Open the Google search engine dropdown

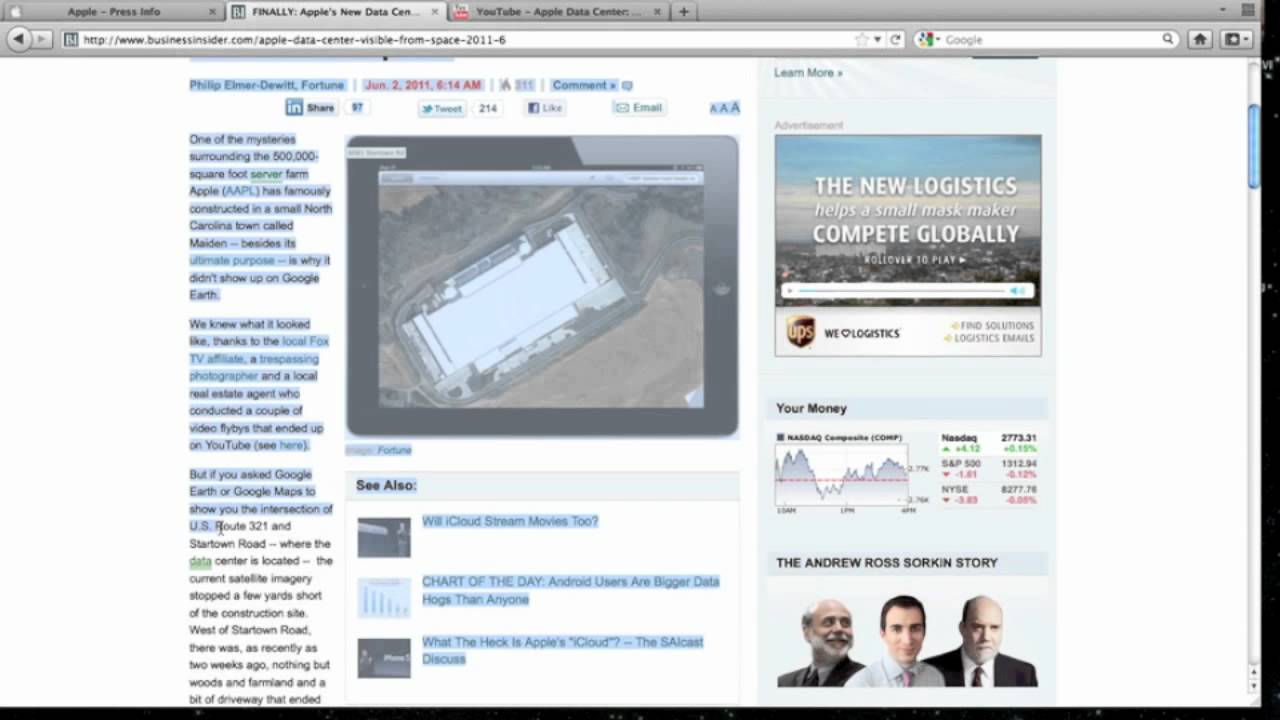927,40
